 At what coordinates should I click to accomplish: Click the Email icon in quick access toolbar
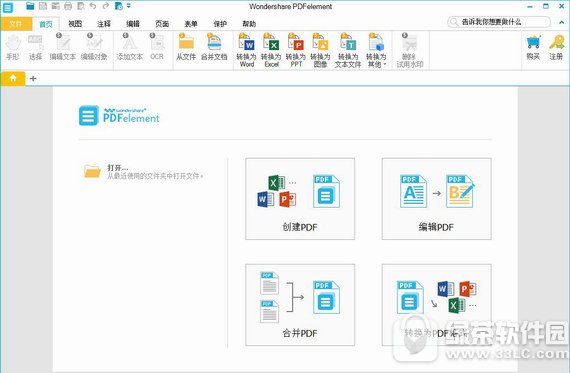pyautogui.click(x=56, y=6)
